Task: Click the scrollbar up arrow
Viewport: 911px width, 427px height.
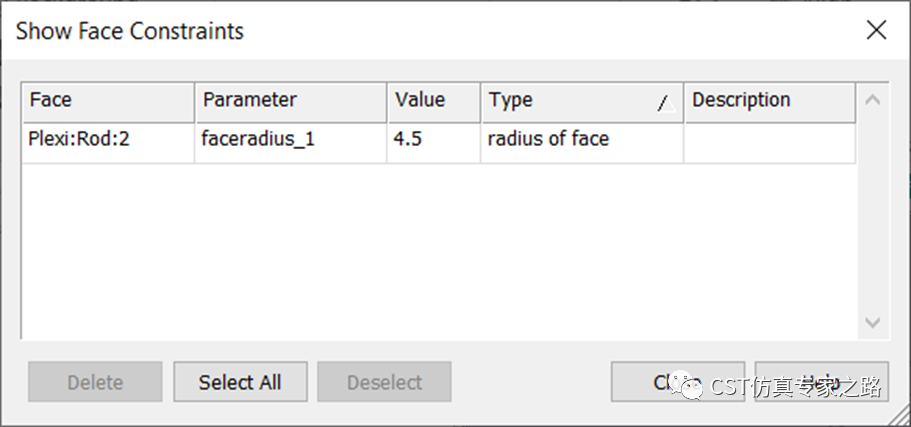Action: [872, 100]
